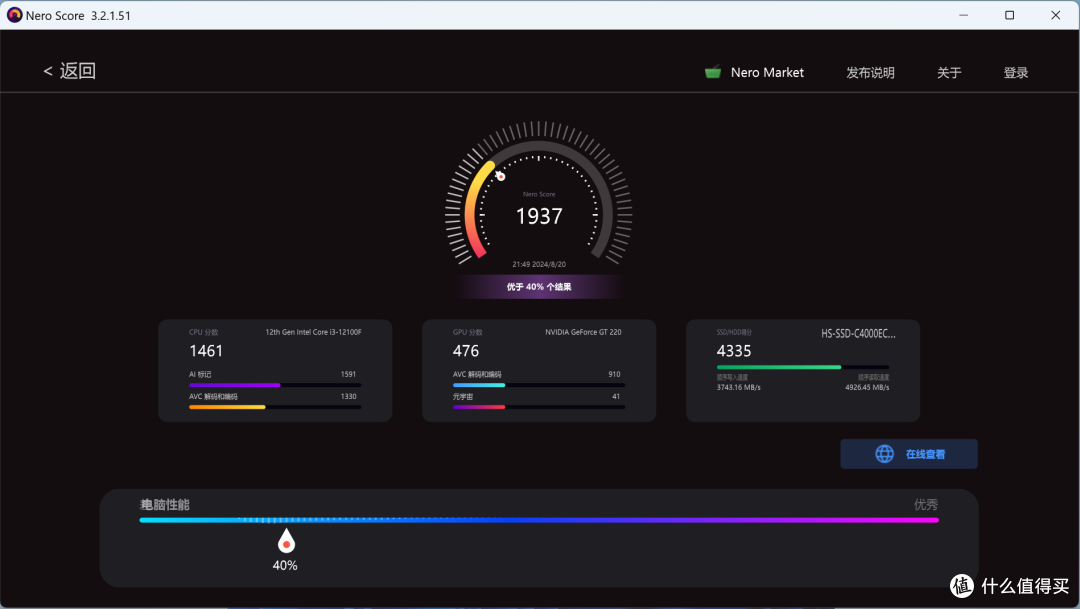Click the gauge needle marker dot

[501, 177]
